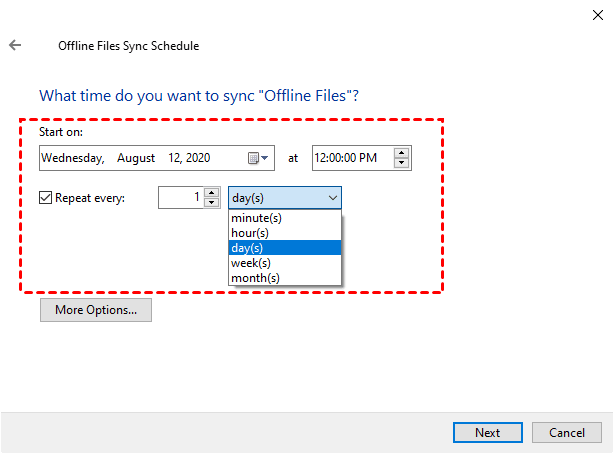Screen dimensions: 614x454
Task: Select the month August in start date
Action: pos(136,158)
